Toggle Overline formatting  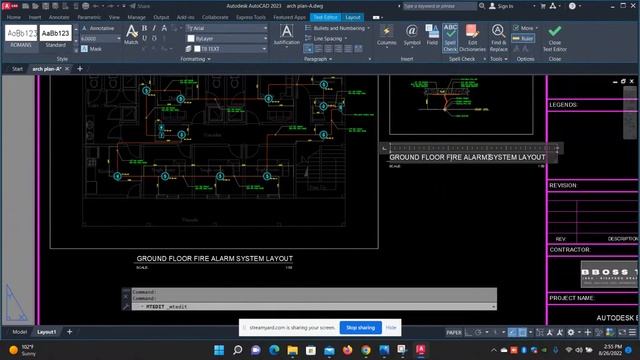154,38
